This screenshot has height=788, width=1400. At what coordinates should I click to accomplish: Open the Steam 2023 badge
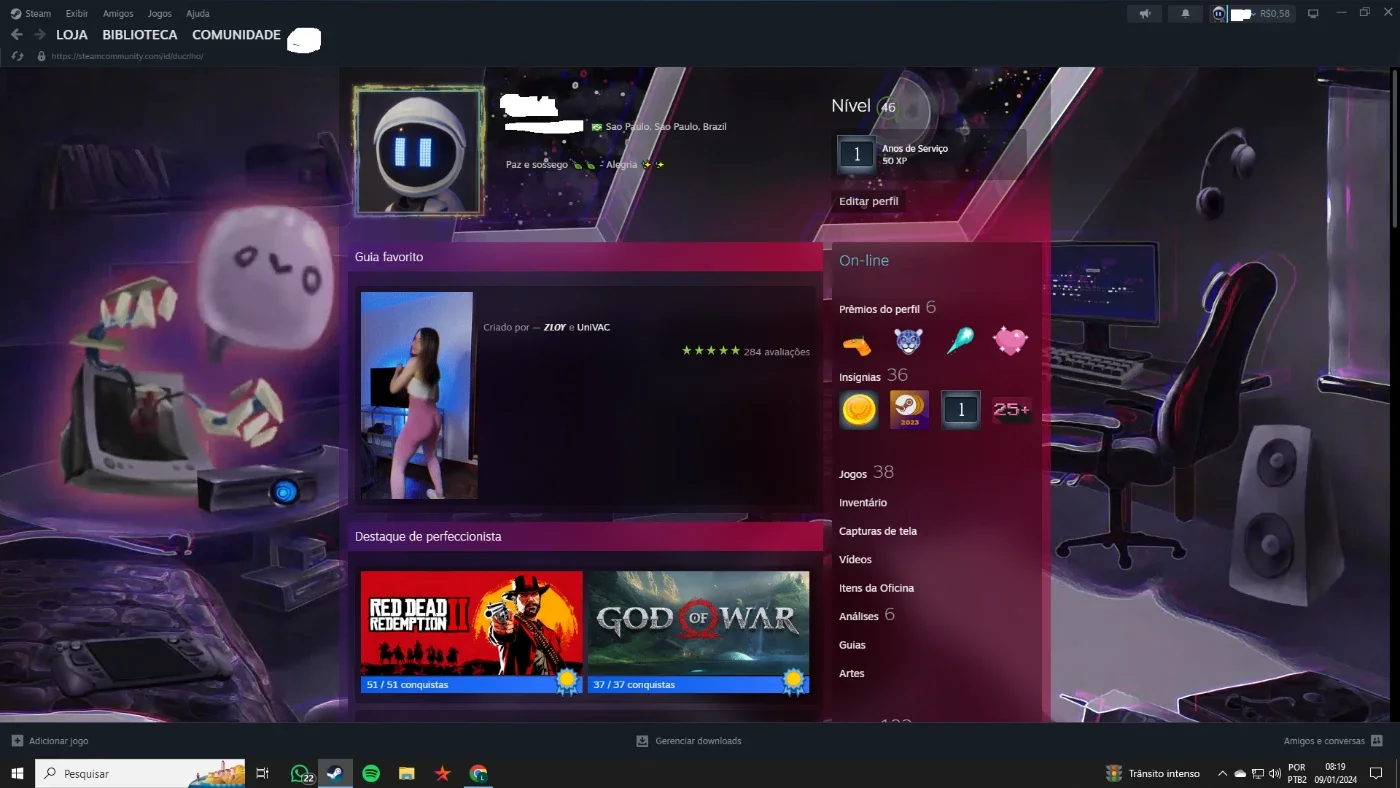(909, 410)
